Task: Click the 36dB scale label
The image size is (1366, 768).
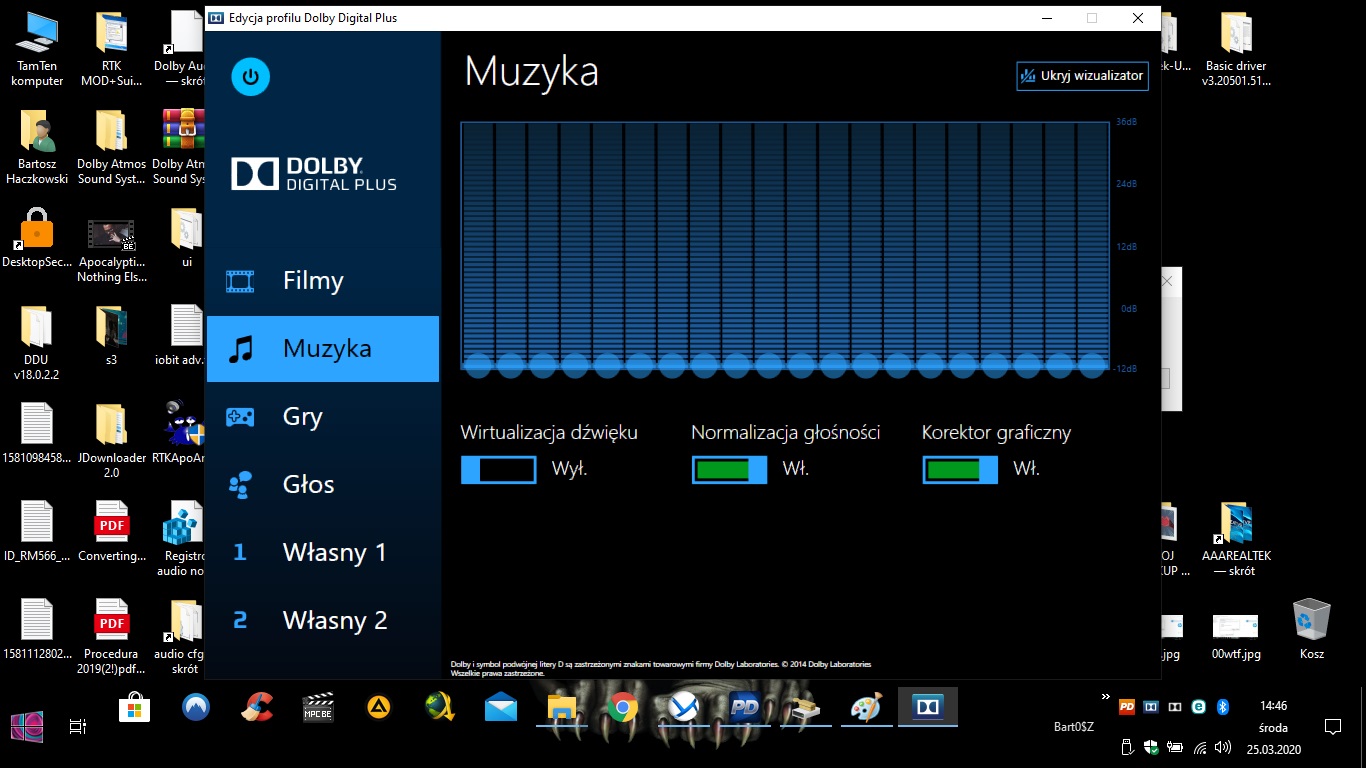Action: click(1126, 122)
